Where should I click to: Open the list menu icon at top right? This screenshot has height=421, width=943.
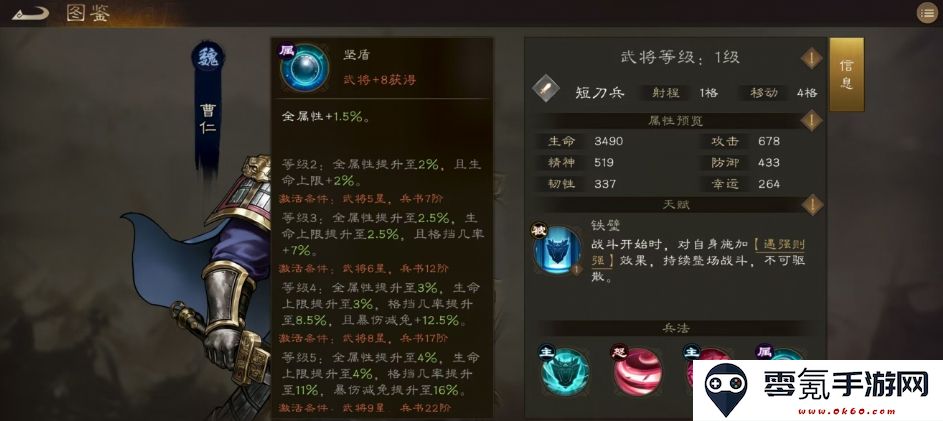point(927,13)
